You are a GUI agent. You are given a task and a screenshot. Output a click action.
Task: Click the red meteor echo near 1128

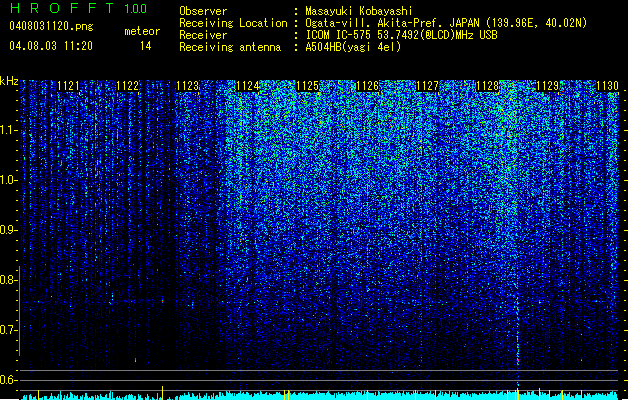tap(517, 360)
